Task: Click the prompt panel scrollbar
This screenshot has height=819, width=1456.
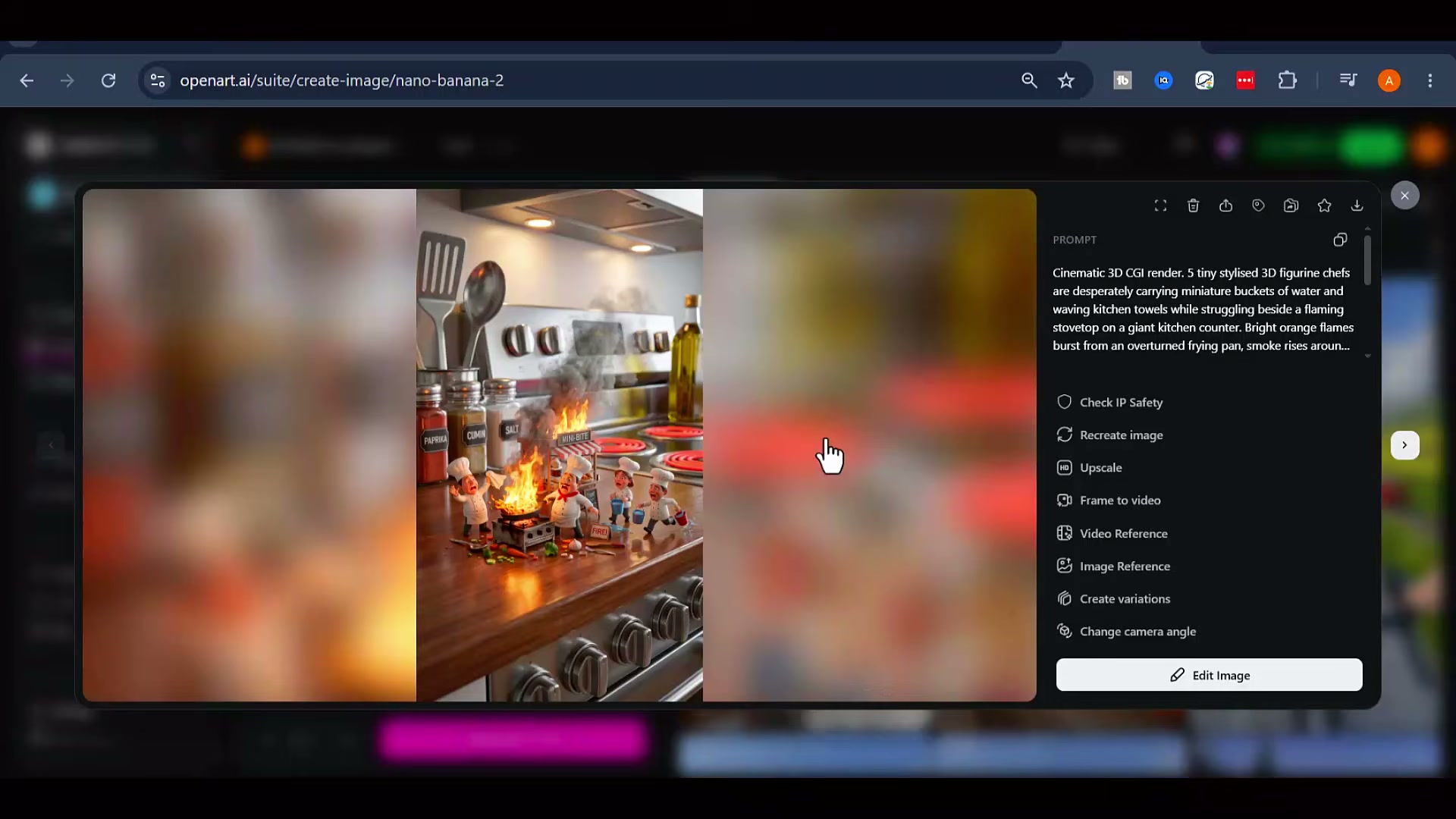Action: [1367, 260]
